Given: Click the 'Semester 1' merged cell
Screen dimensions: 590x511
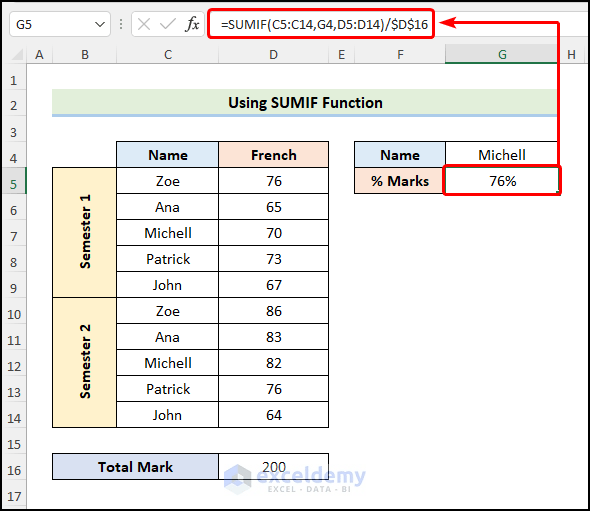Looking at the screenshot, I should 85,232.
